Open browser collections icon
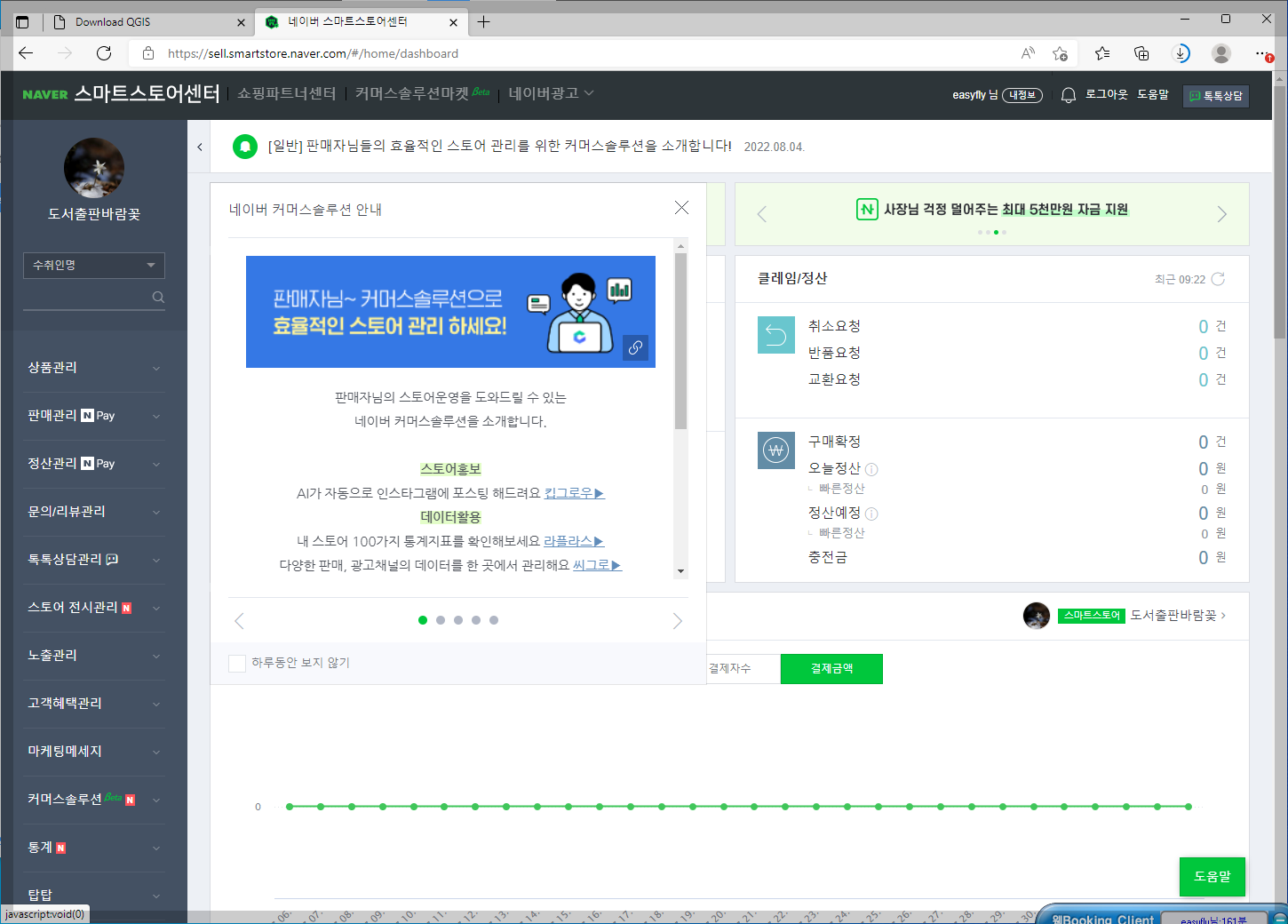The width and height of the screenshot is (1288, 924). 1141,53
